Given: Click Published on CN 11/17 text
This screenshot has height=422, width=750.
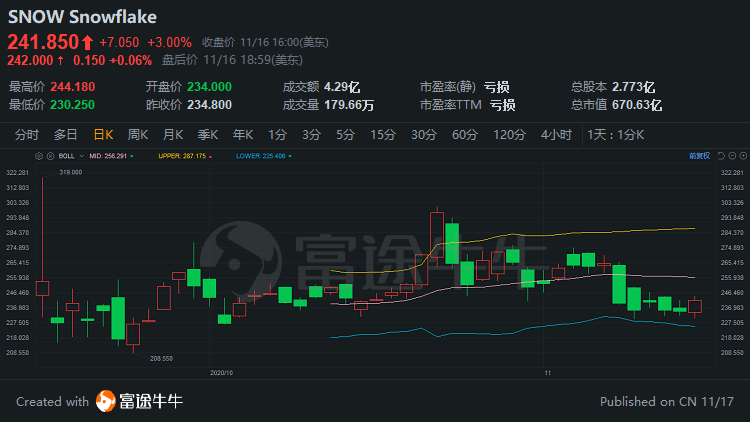Looking at the screenshot, I should 666,401.
